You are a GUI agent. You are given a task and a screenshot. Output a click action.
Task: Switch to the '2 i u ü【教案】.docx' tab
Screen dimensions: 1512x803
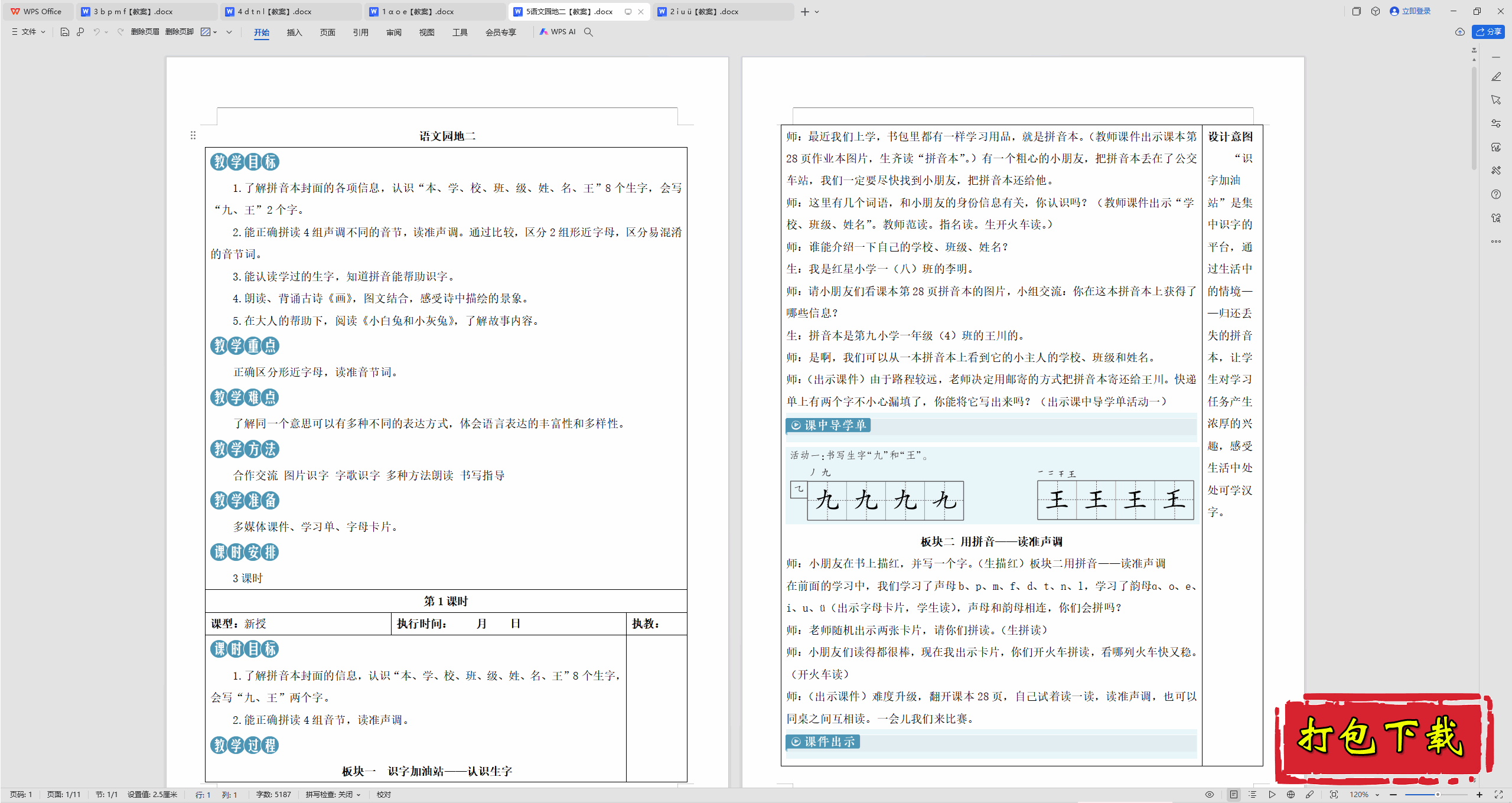pos(723,11)
